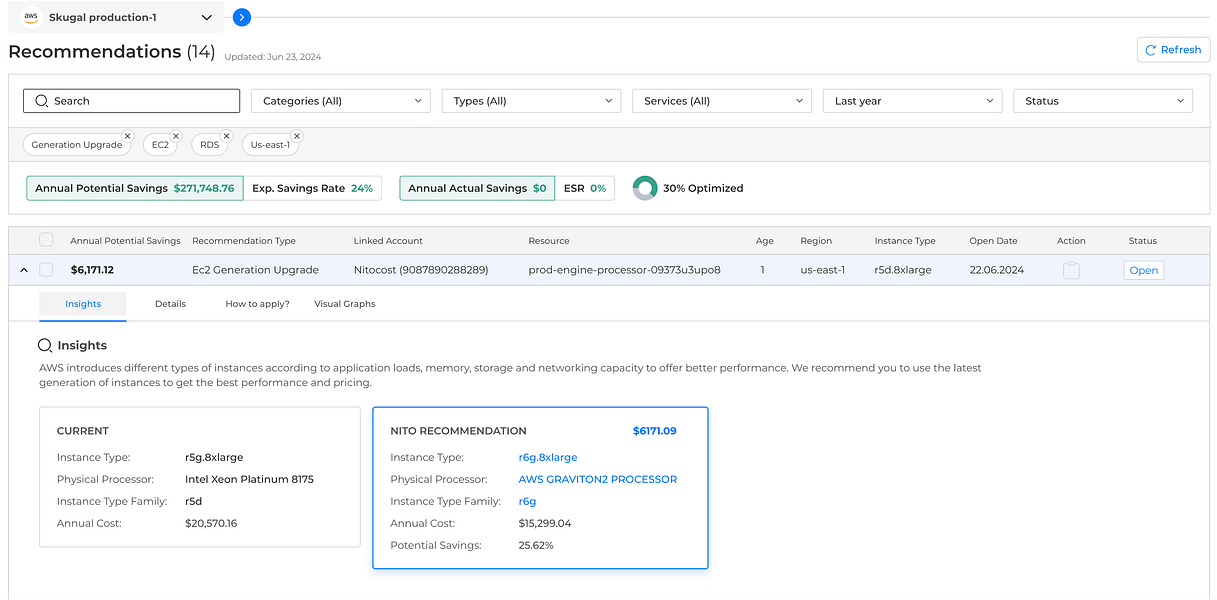This screenshot has width=1217, height=600.
Task: Click the AWS logo icon
Action: [31, 17]
